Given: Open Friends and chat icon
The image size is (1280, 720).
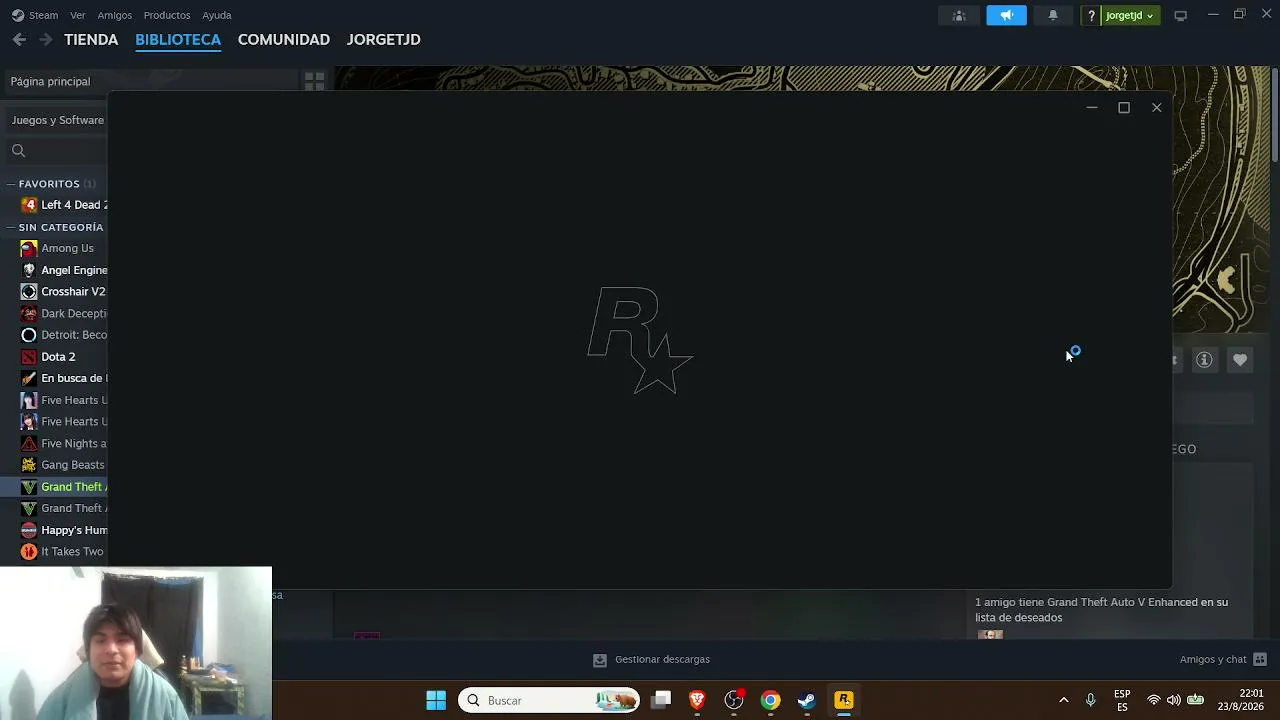Looking at the screenshot, I should 1260,660.
